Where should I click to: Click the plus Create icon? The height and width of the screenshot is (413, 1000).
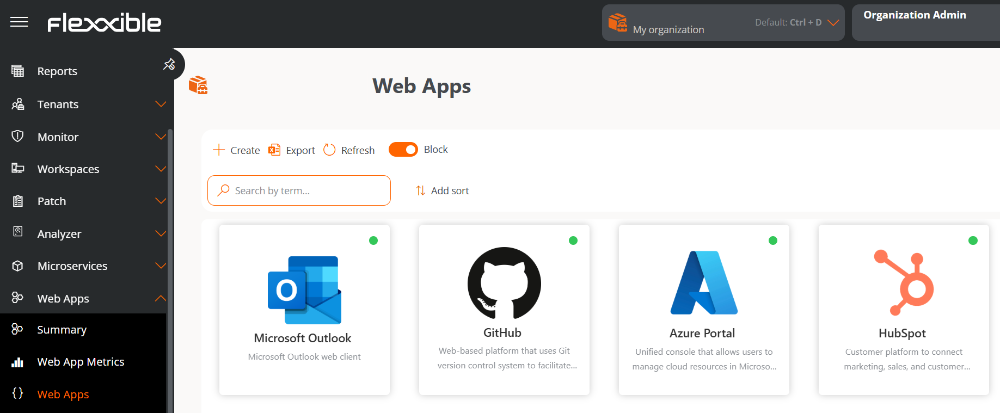pyautogui.click(x=219, y=150)
